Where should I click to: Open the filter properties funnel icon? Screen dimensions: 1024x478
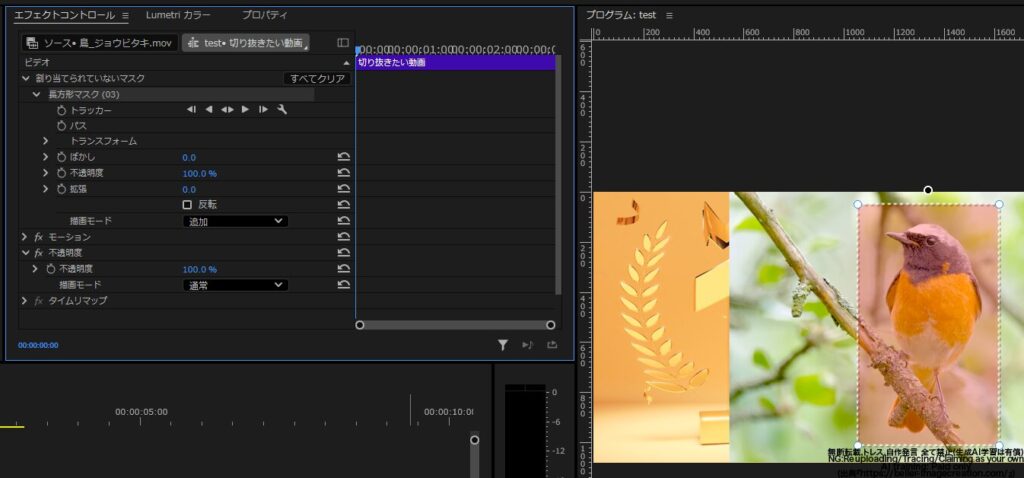tap(502, 345)
